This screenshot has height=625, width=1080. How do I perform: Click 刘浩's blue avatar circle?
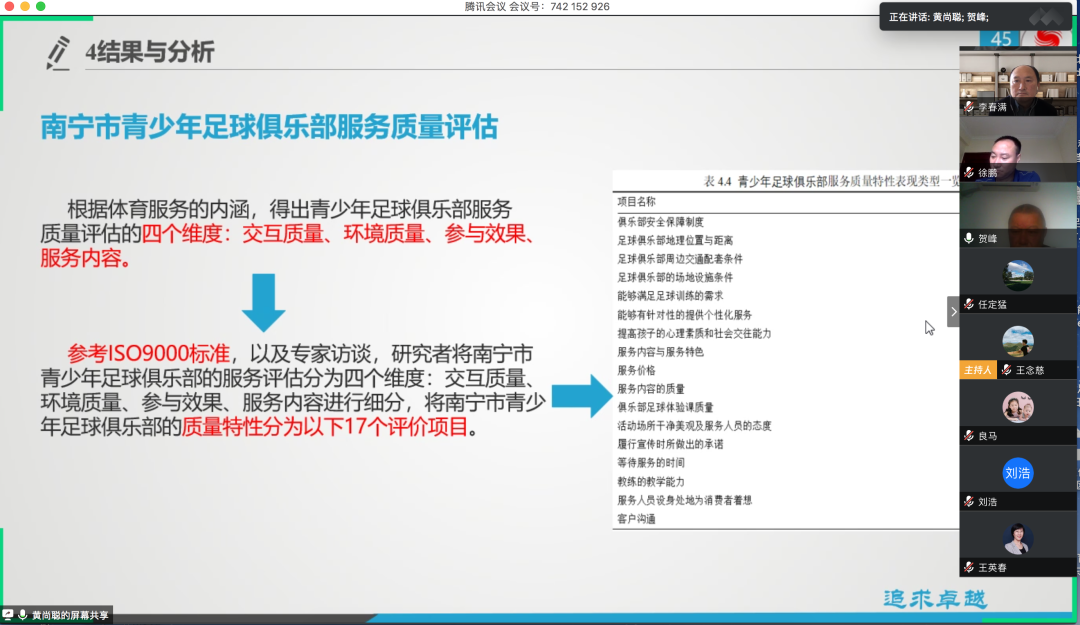click(1018, 473)
